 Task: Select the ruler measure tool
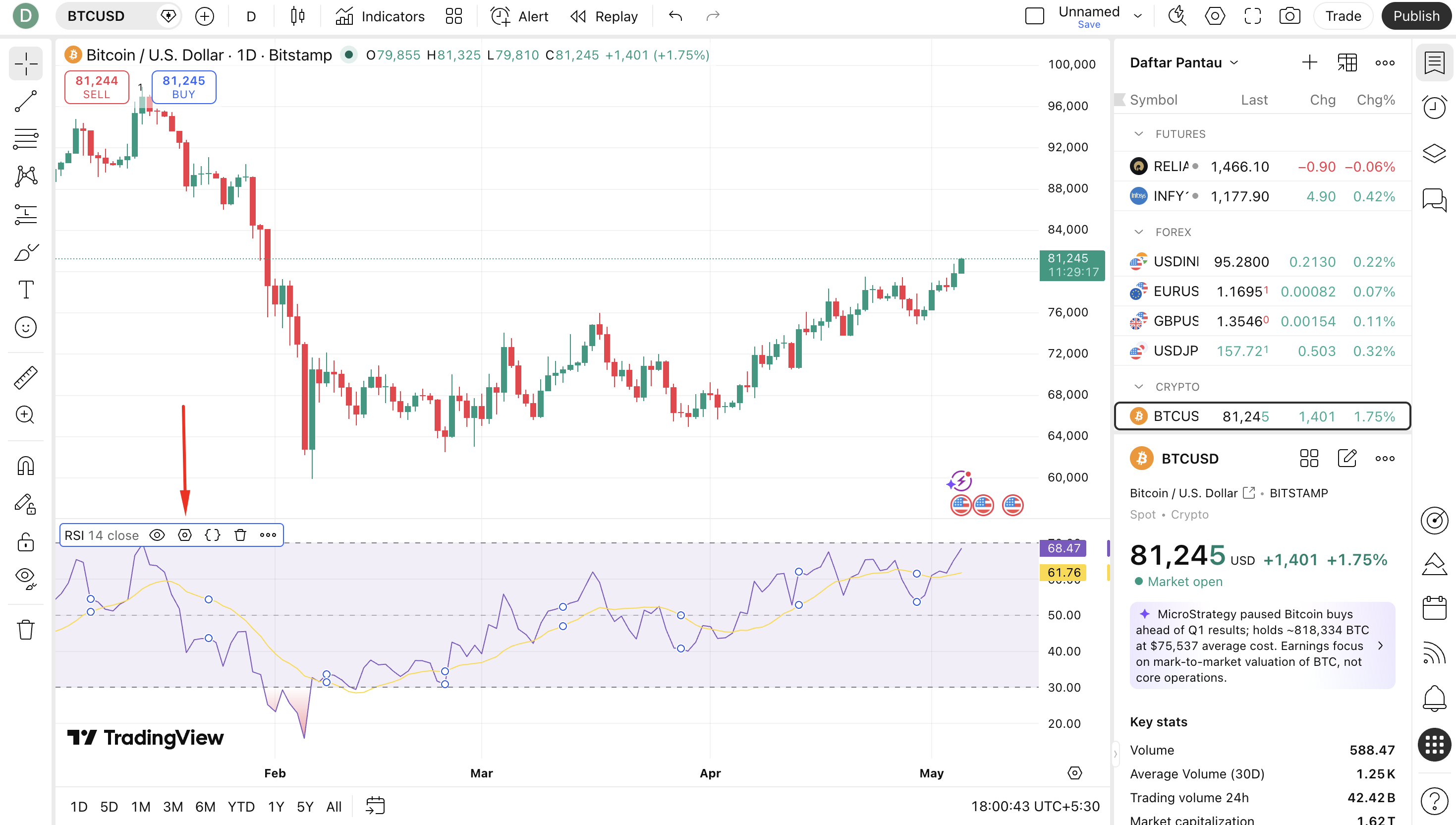pos(25,377)
